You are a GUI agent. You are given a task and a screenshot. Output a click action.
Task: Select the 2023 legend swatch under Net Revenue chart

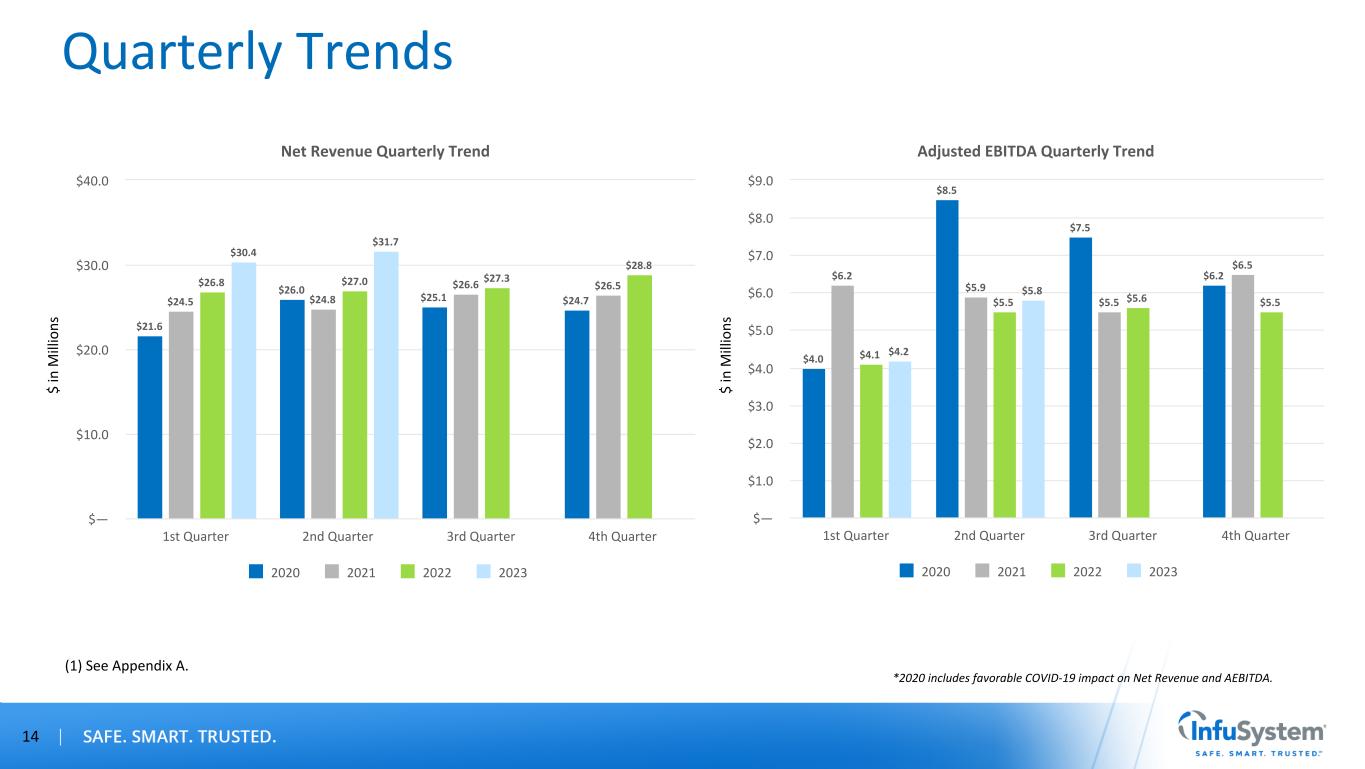(487, 572)
